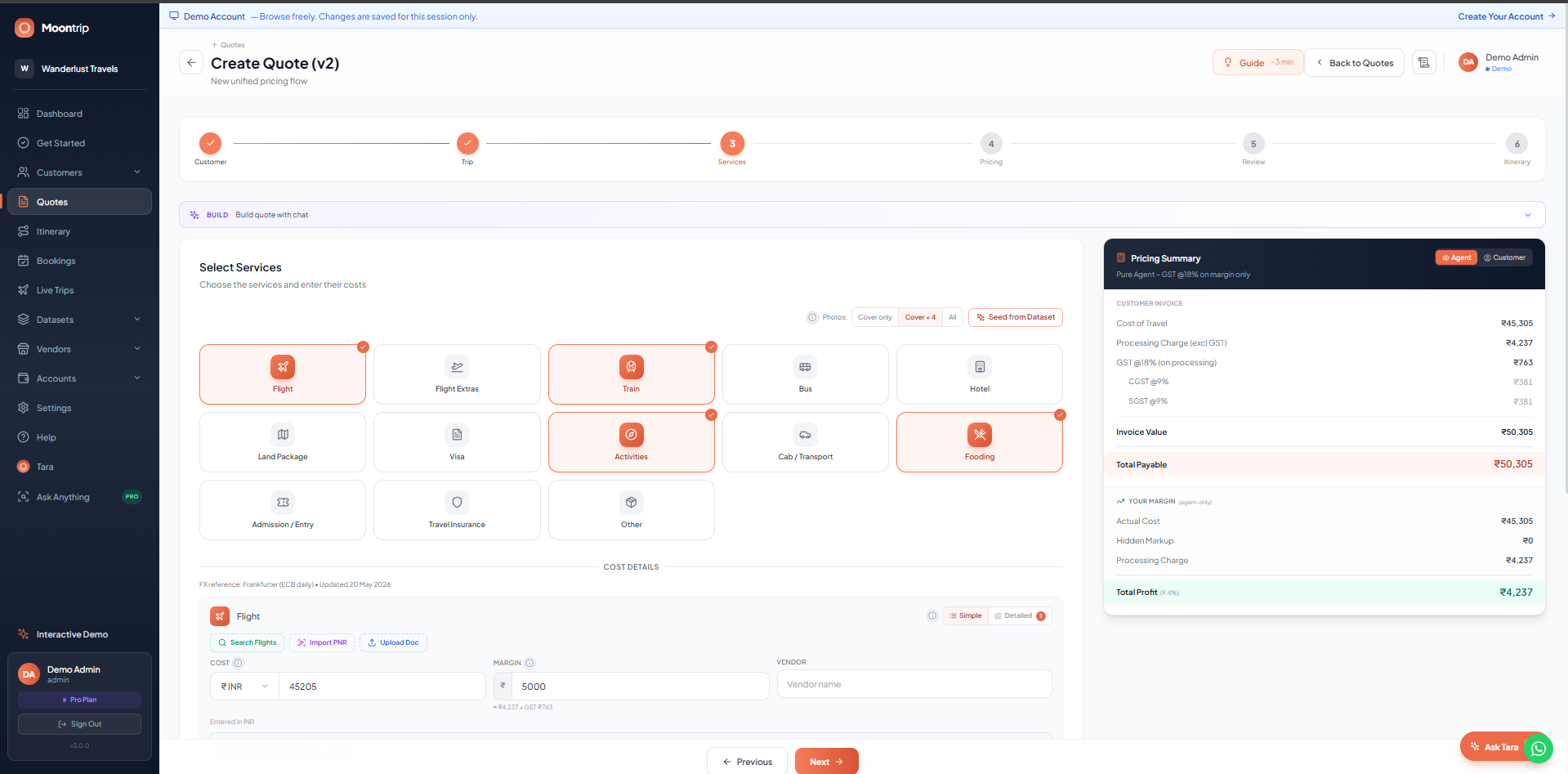Open the WhatsApp chat bubble

pyautogui.click(x=1539, y=747)
